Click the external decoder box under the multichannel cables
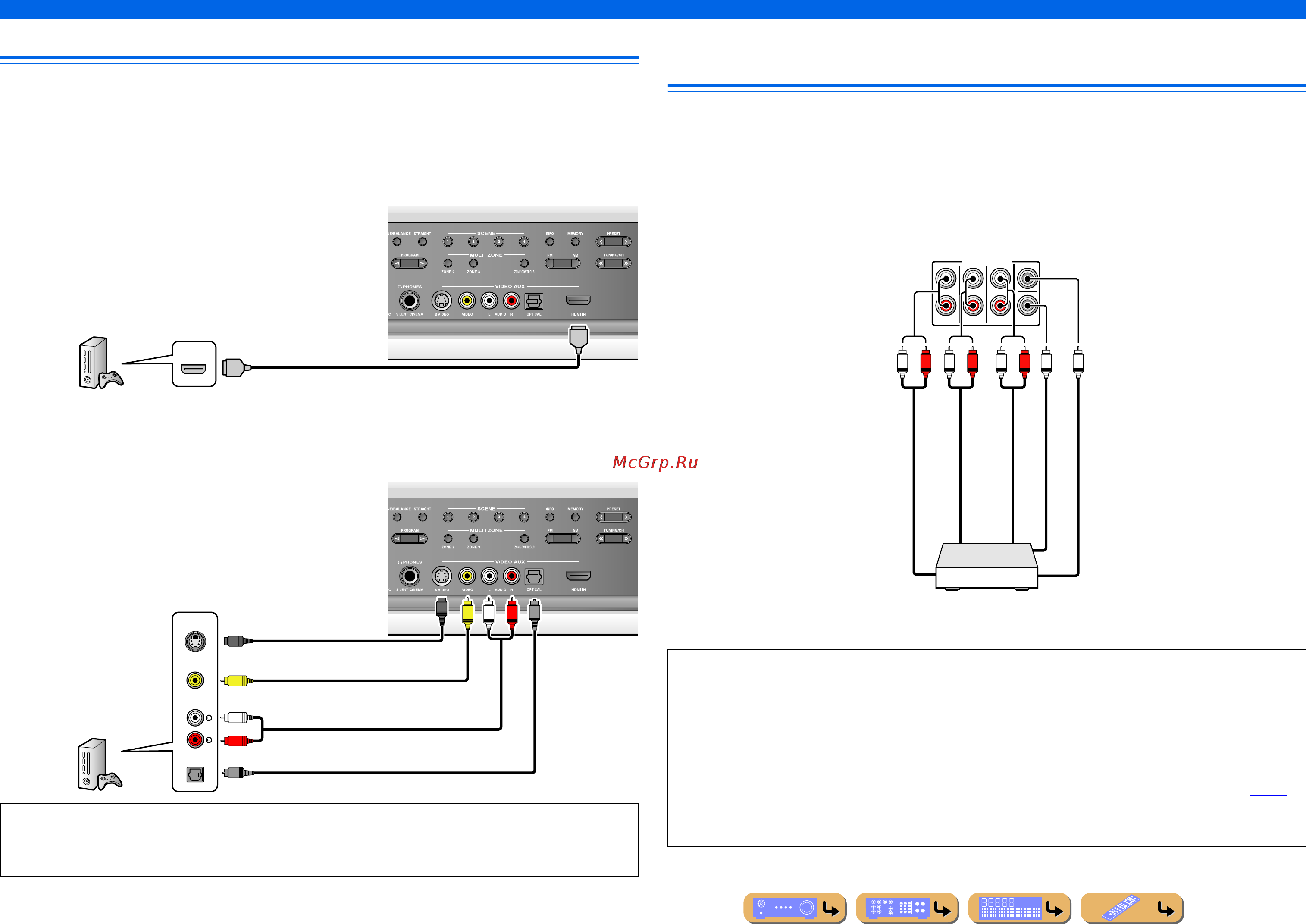1306x924 pixels. (987, 566)
